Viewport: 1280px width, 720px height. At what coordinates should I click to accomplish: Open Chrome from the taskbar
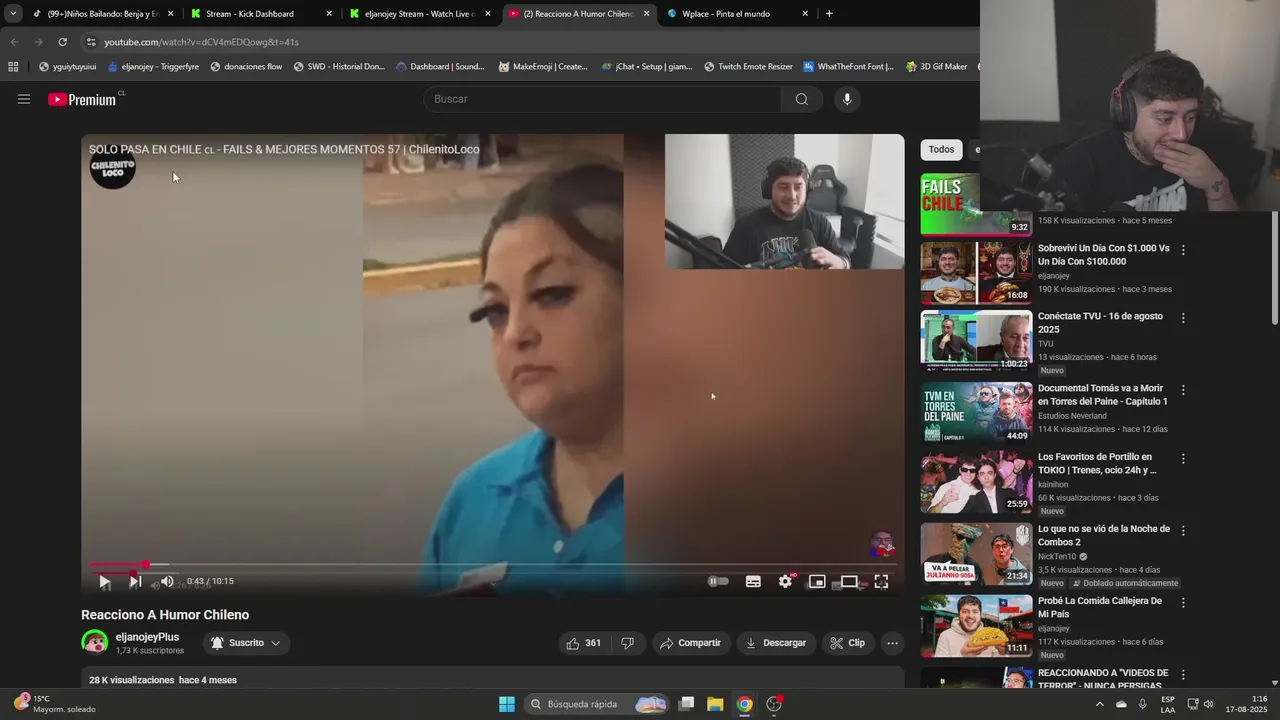pos(744,704)
